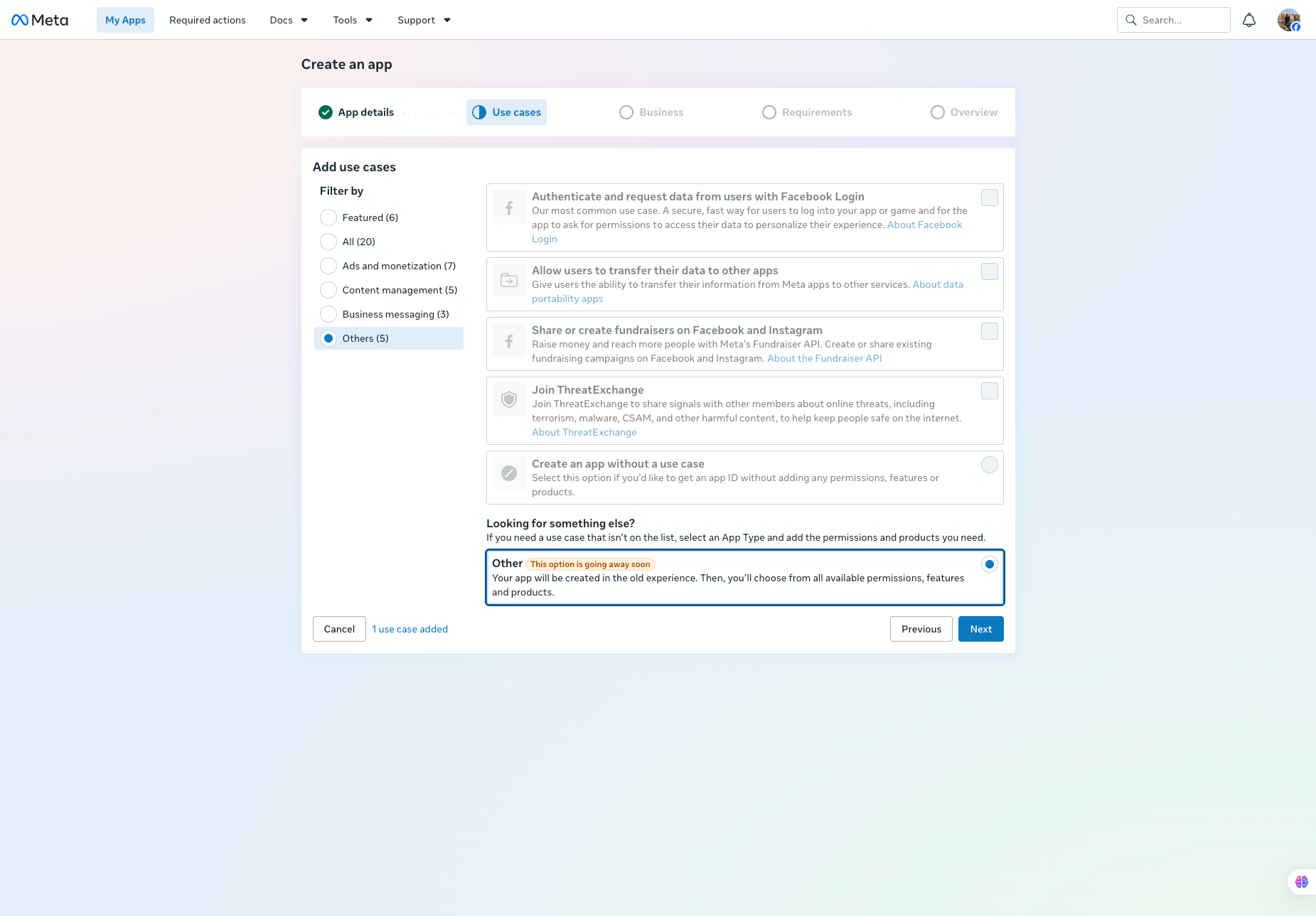Click the Requirements step circle icon
Image resolution: width=1316 pixels, height=916 pixels.
(769, 112)
